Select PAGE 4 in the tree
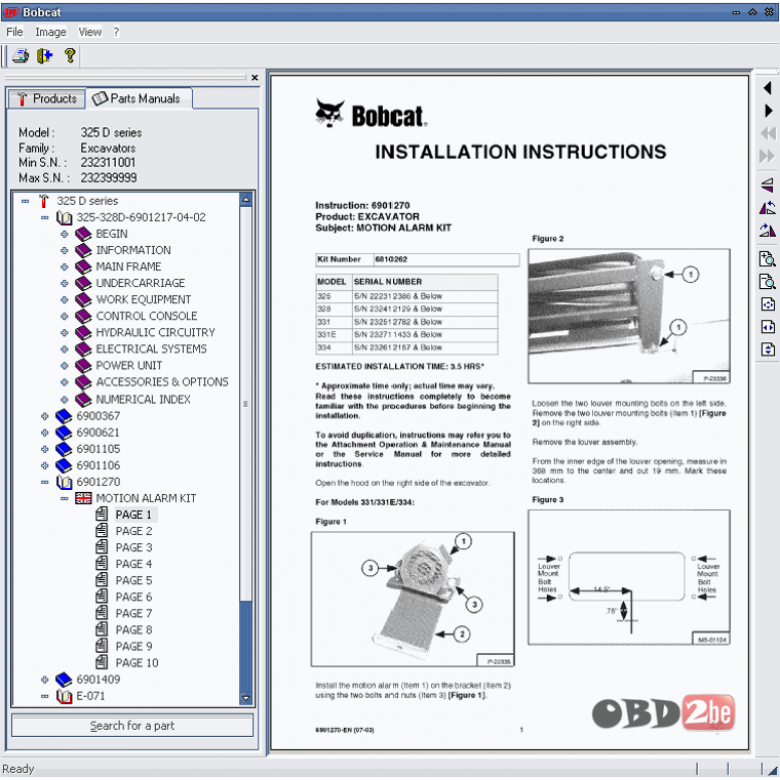 [x=134, y=564]
